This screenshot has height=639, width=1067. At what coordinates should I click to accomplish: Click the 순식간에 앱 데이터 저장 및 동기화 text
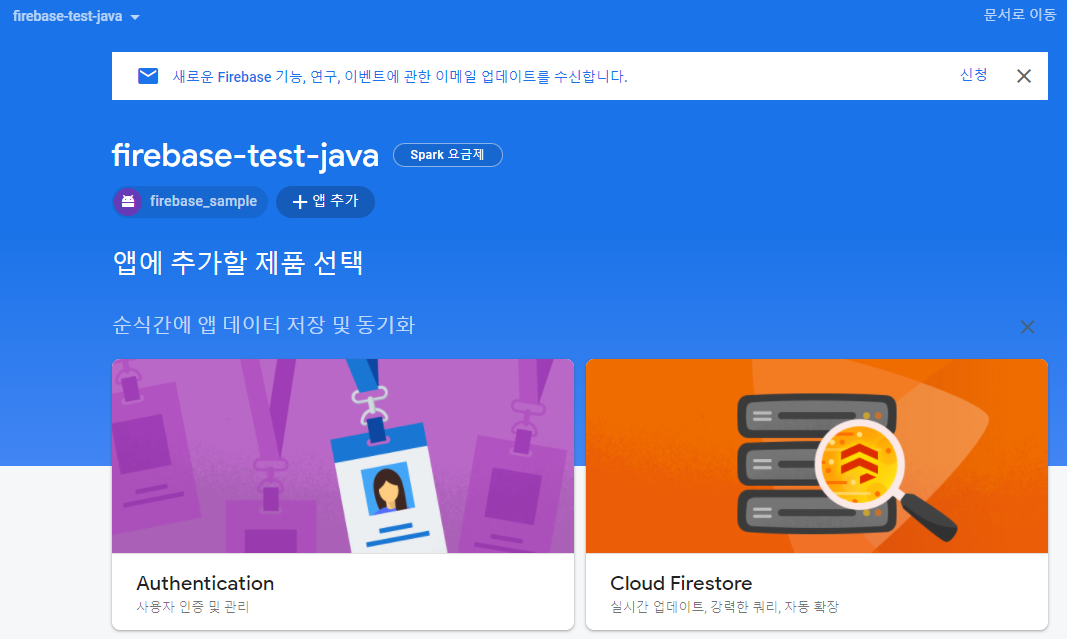(263, 325)
